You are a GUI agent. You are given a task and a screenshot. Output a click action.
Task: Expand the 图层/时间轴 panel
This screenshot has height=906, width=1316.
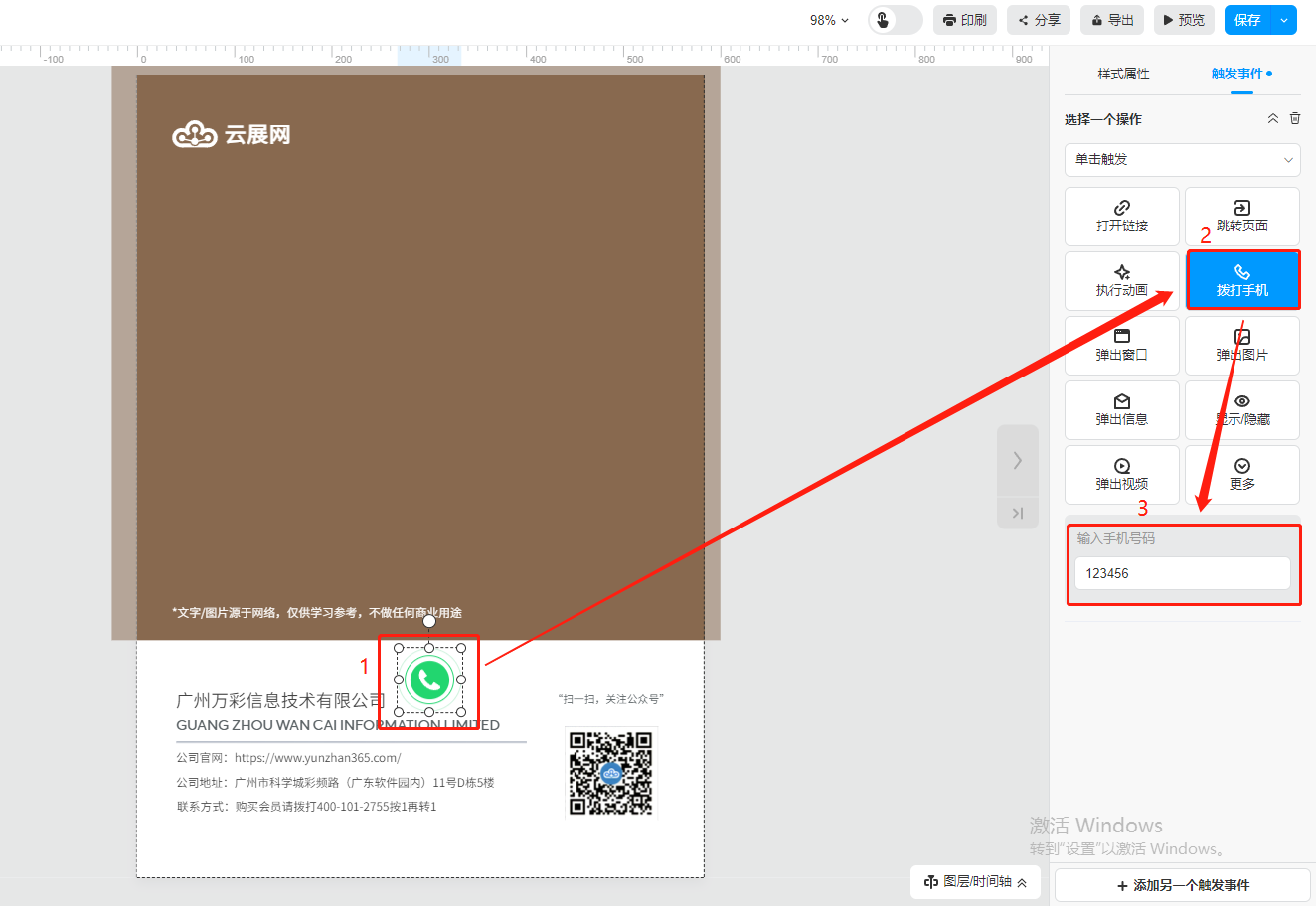coord(975,882)
